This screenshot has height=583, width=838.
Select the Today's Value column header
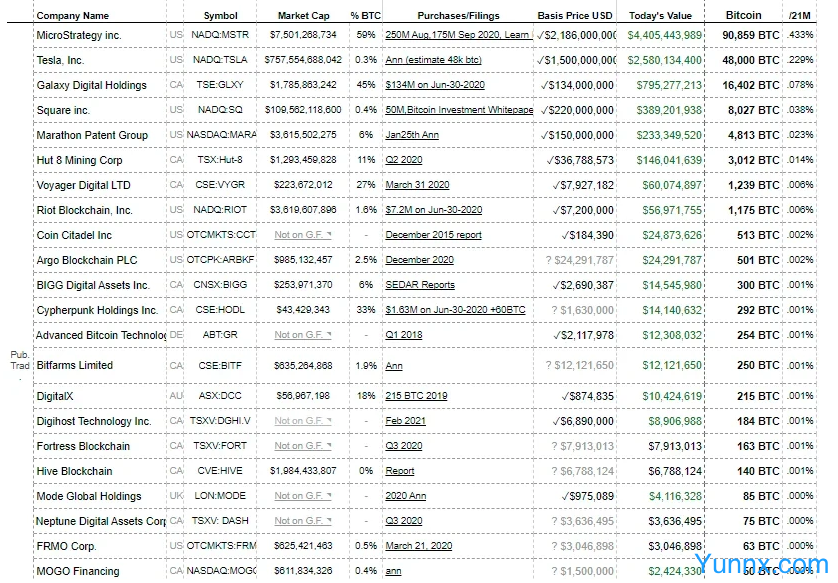tap(661, 16)
